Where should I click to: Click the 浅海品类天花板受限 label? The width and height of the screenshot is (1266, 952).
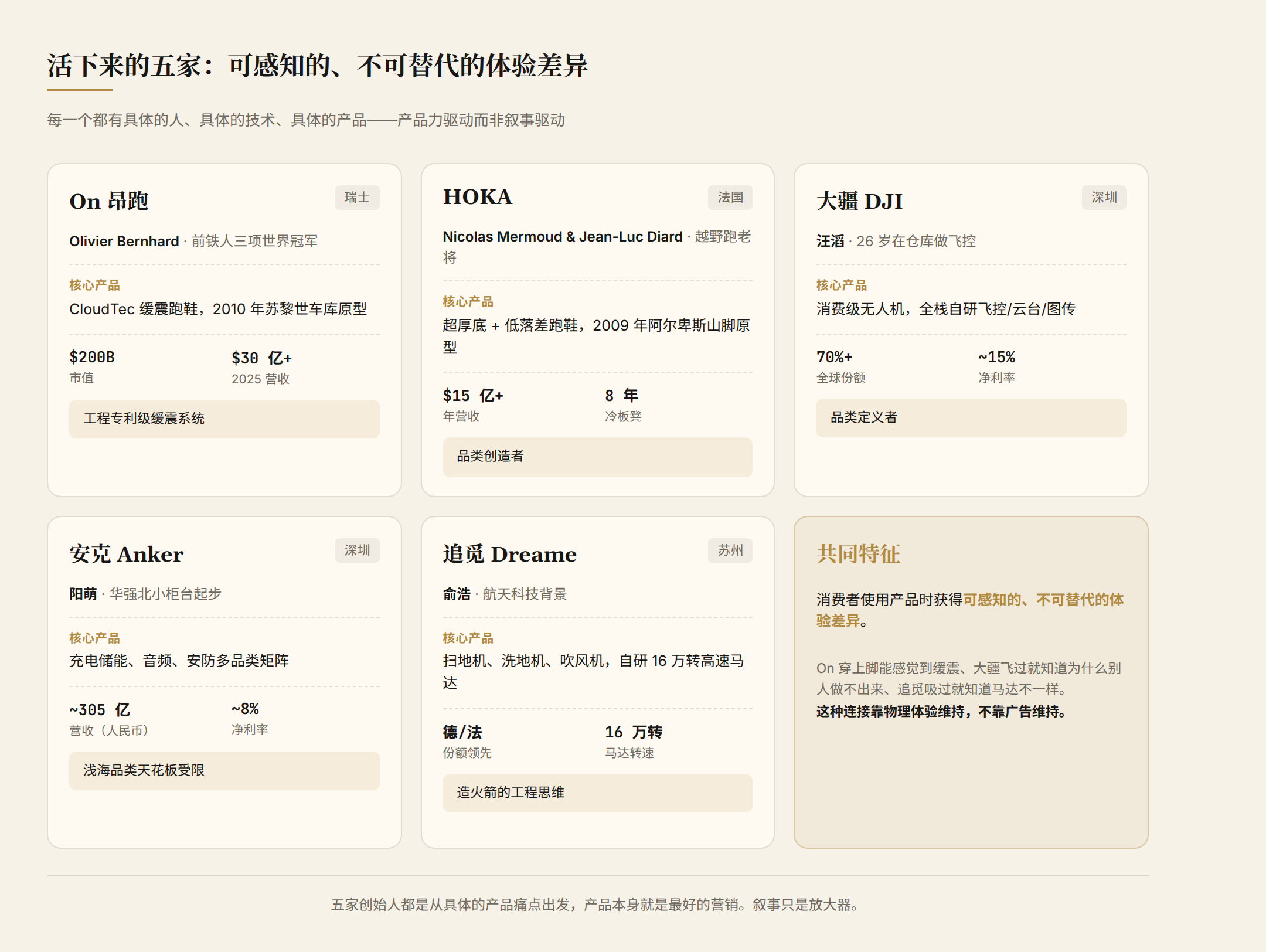pyautogui.click(x=224, y=770)
